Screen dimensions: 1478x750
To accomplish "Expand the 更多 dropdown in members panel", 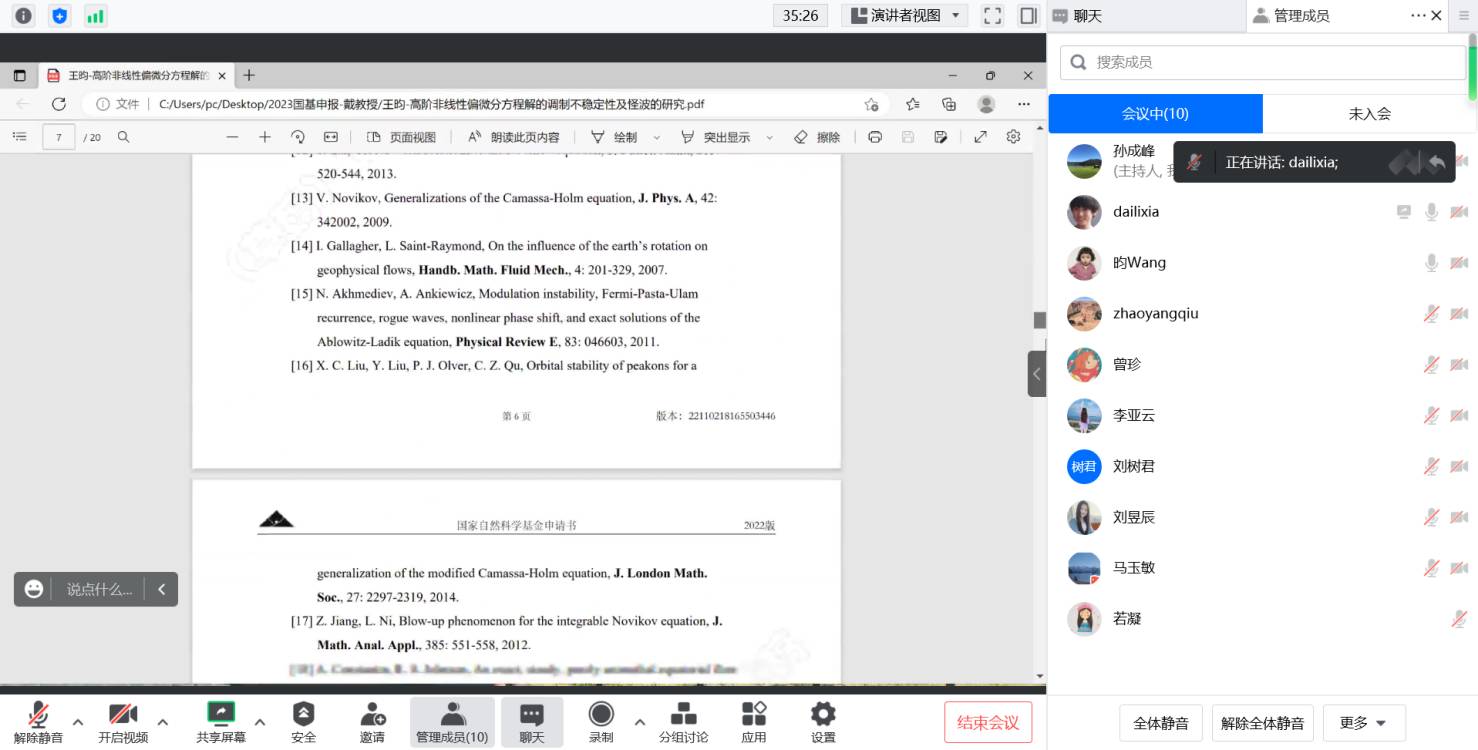I will [x=1363, y=723].
